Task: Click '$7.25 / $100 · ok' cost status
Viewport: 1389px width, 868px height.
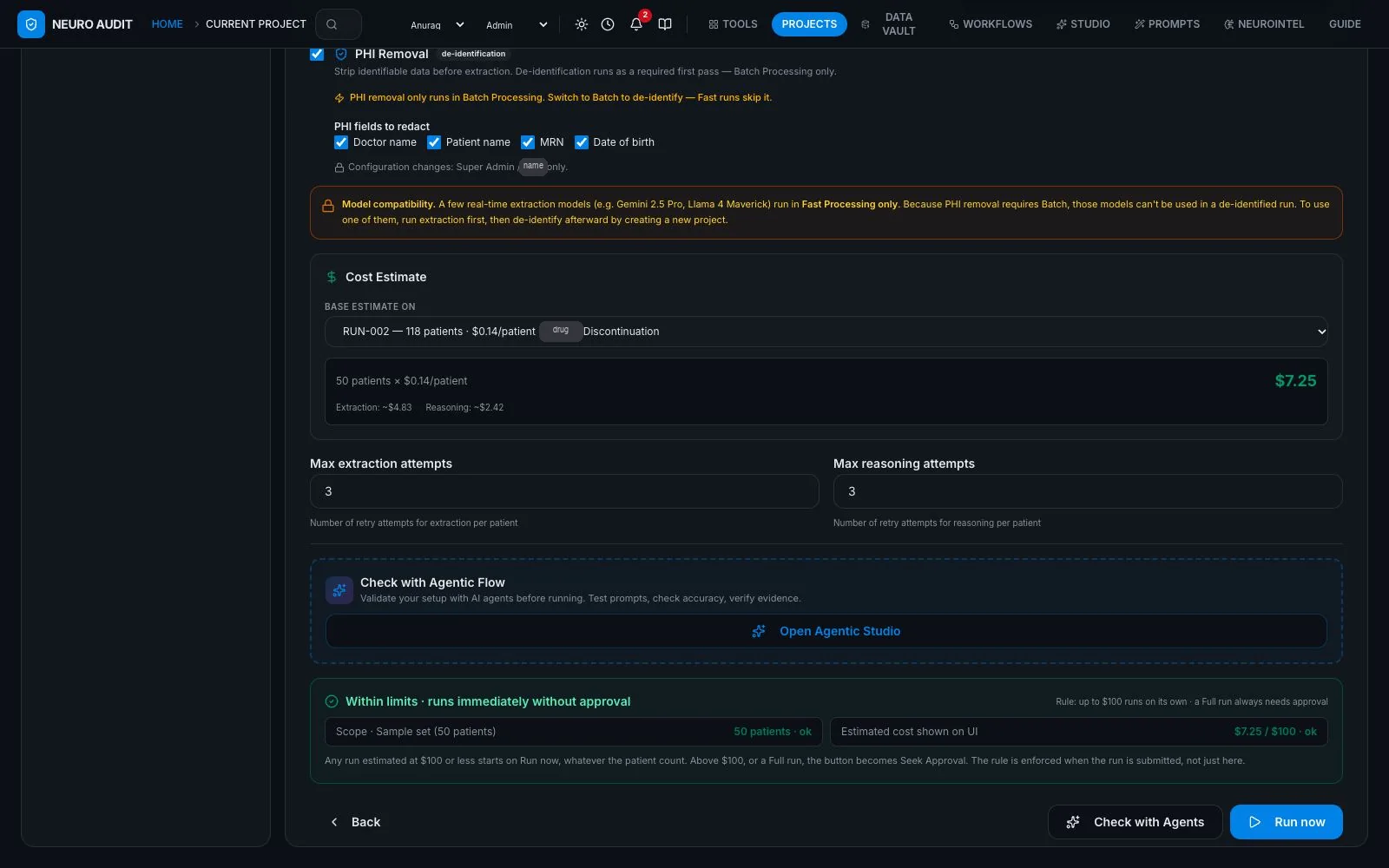Action: click(x=1275, y=732)
